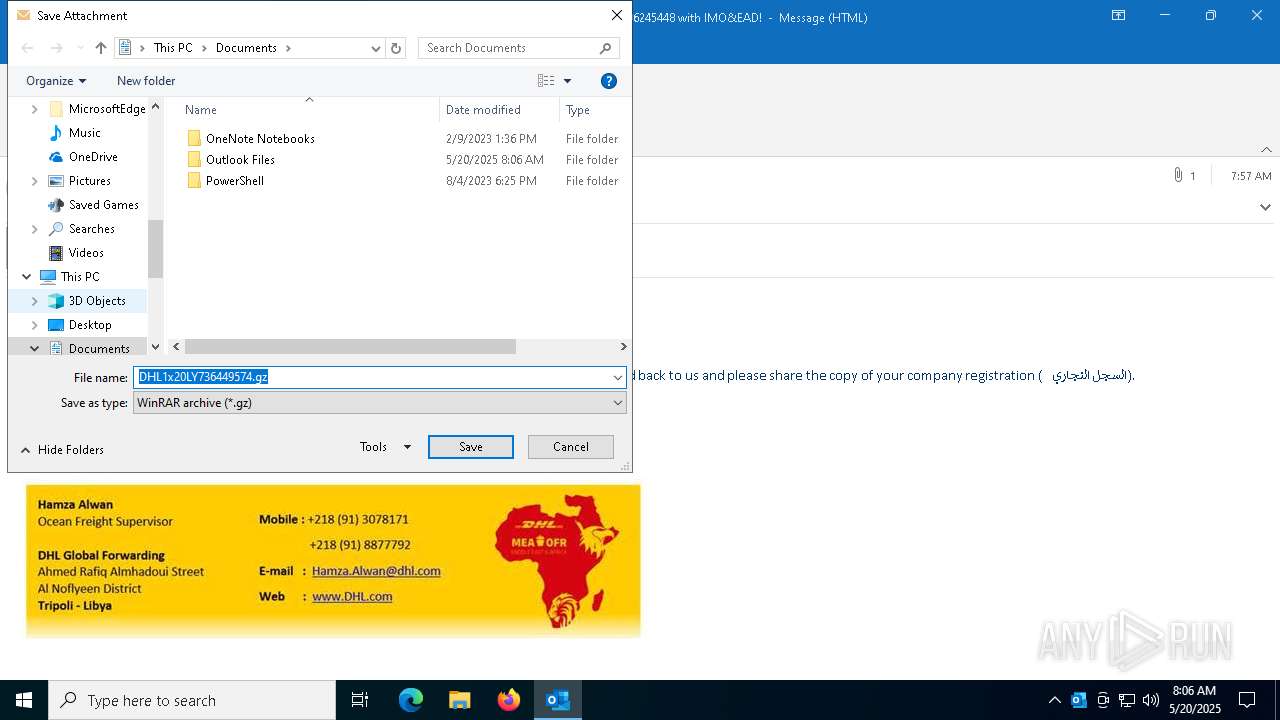1280x720 pixels.
Task: Change view layout icon
Action: click(546, 81)
